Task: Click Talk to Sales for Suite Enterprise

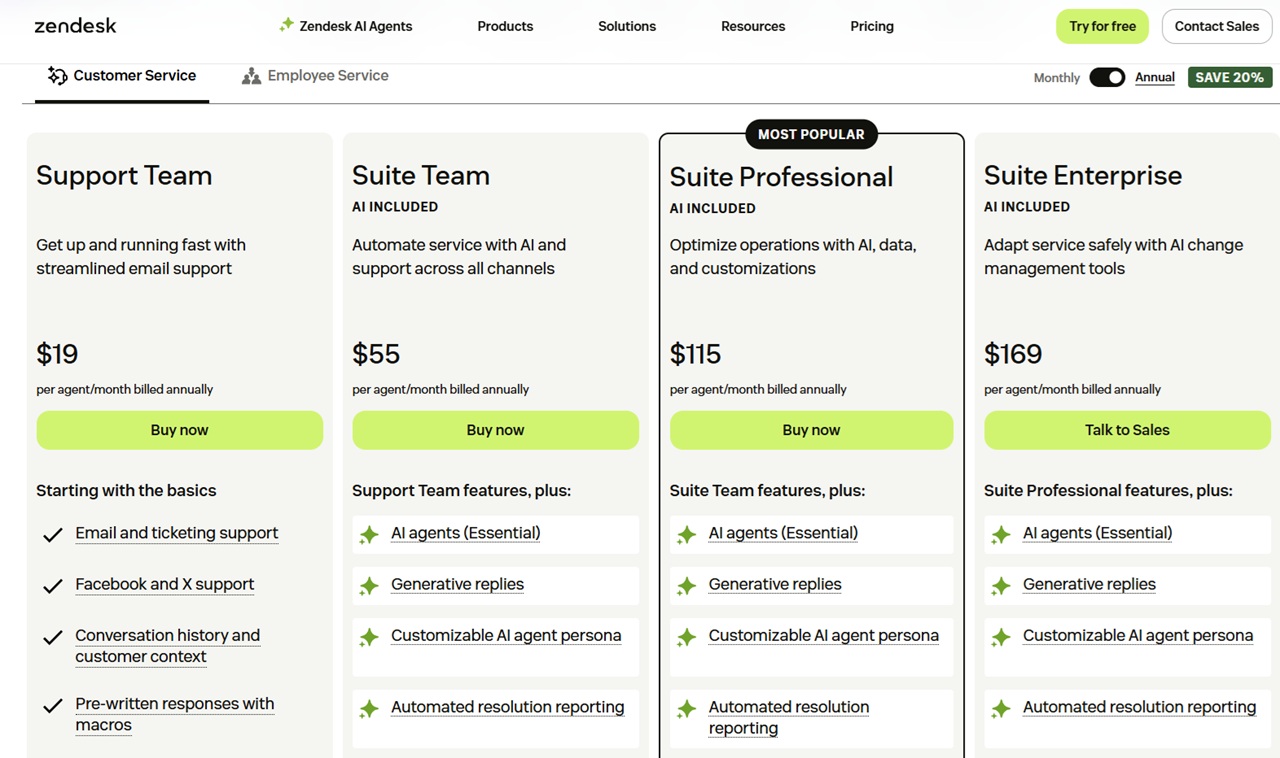Action: point(1127,429)
